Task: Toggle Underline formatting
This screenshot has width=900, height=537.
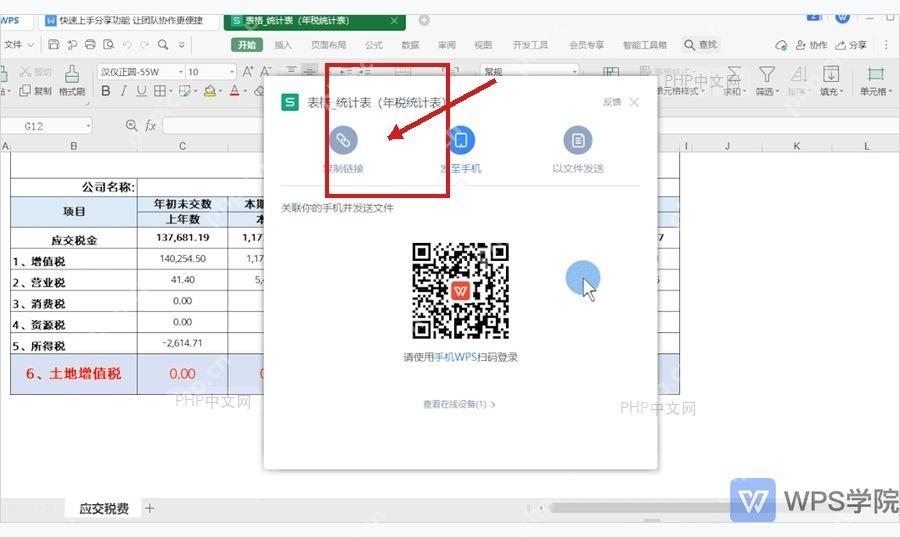Action: (141, 91)
